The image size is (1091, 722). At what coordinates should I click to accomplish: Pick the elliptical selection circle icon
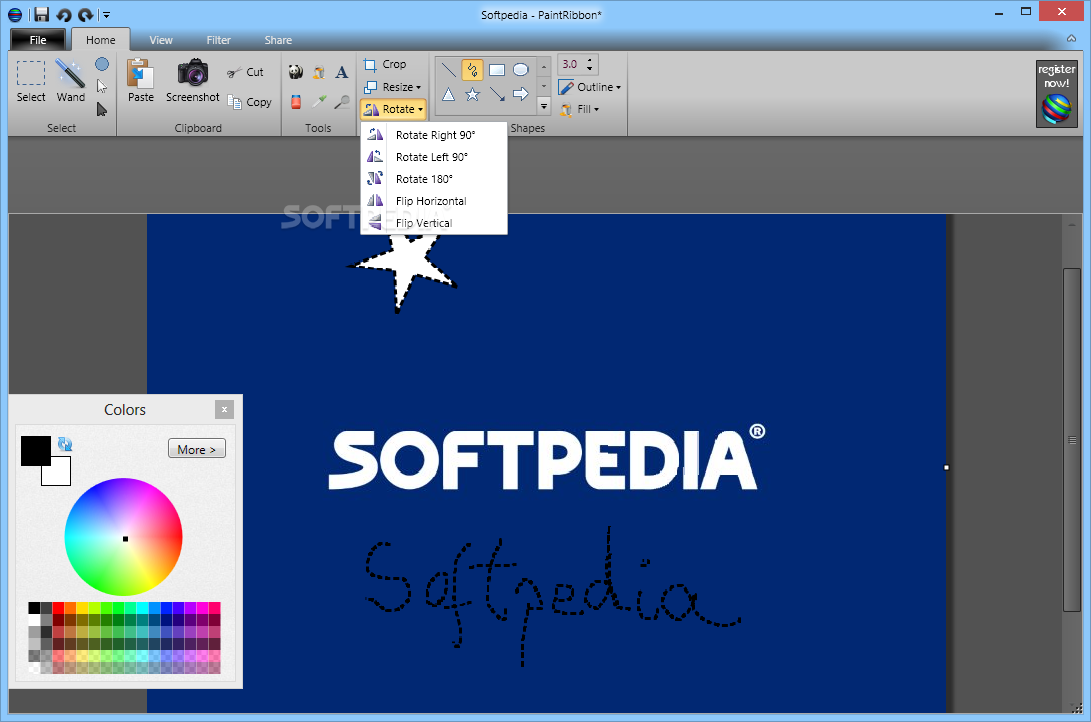(x=102, y=65)
